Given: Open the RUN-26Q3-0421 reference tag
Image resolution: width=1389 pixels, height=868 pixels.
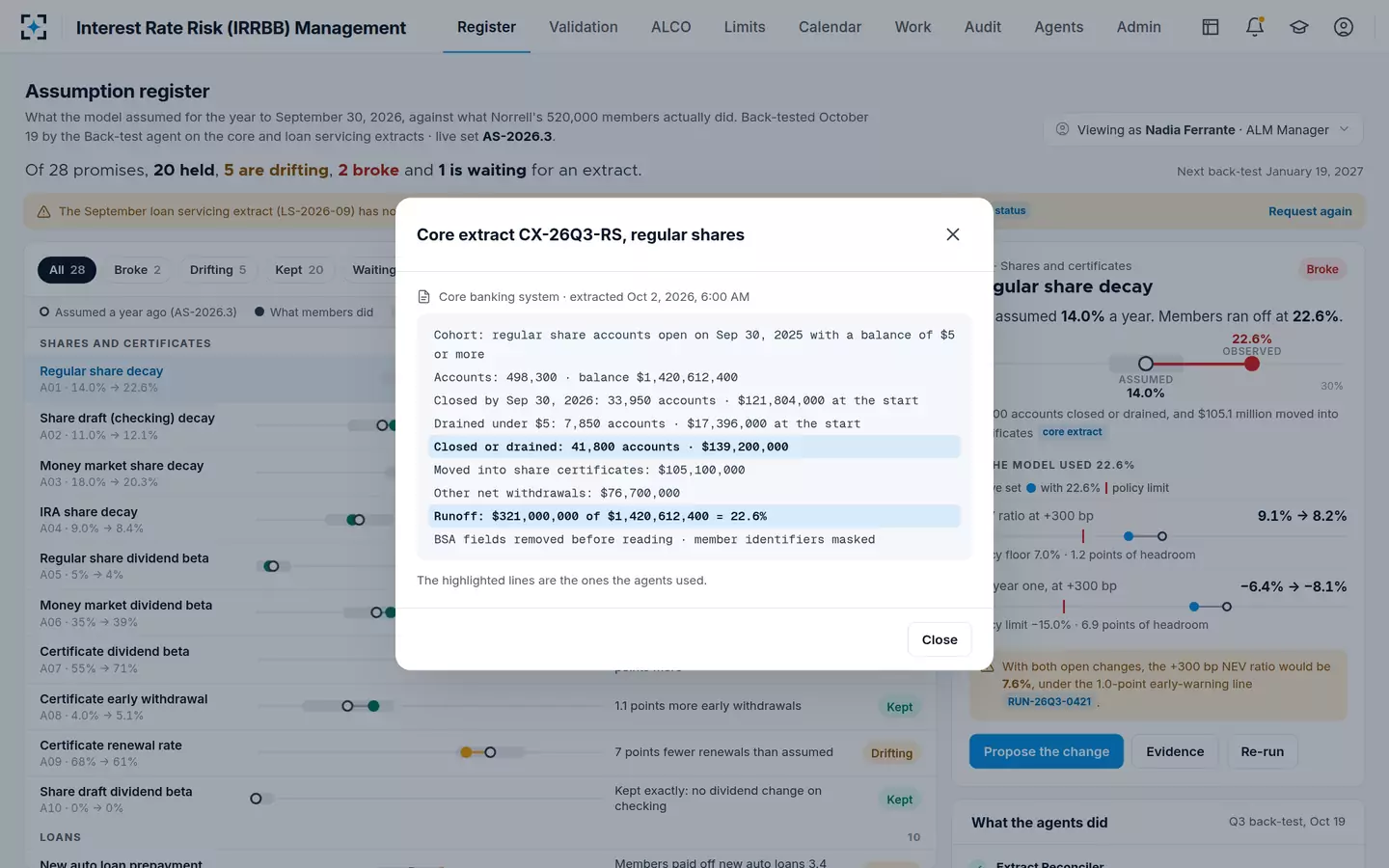Looking at the screenshot, I should 1049,701.
